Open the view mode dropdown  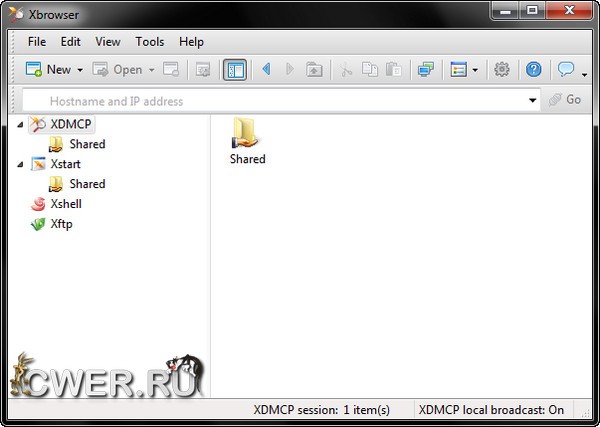[463, 70]
